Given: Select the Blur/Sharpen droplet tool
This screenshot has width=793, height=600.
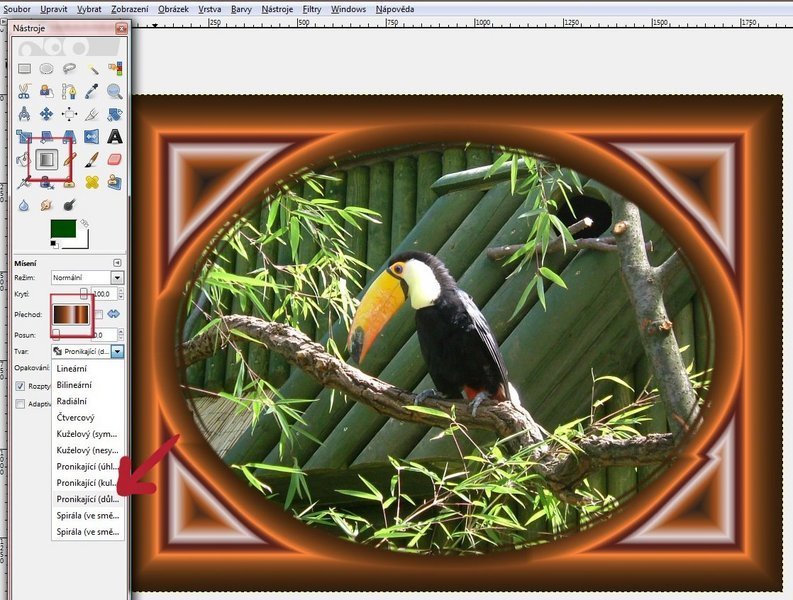Looking at the screenshot, I should [24, 205].
